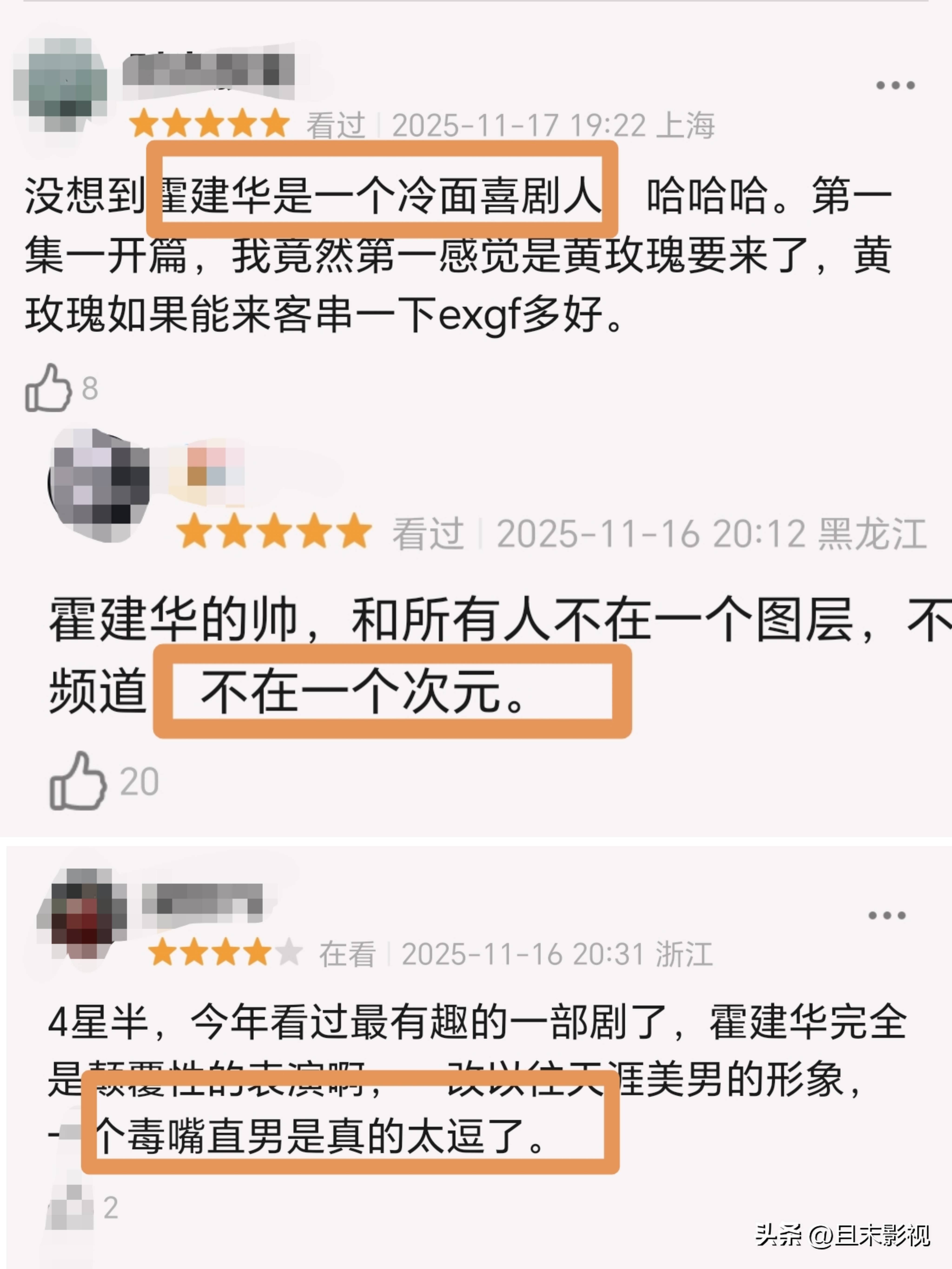Click the five-star rating on the first review
Image resolution: width=952 pixels, height=1269 pixels.
[x=209, y=124]
